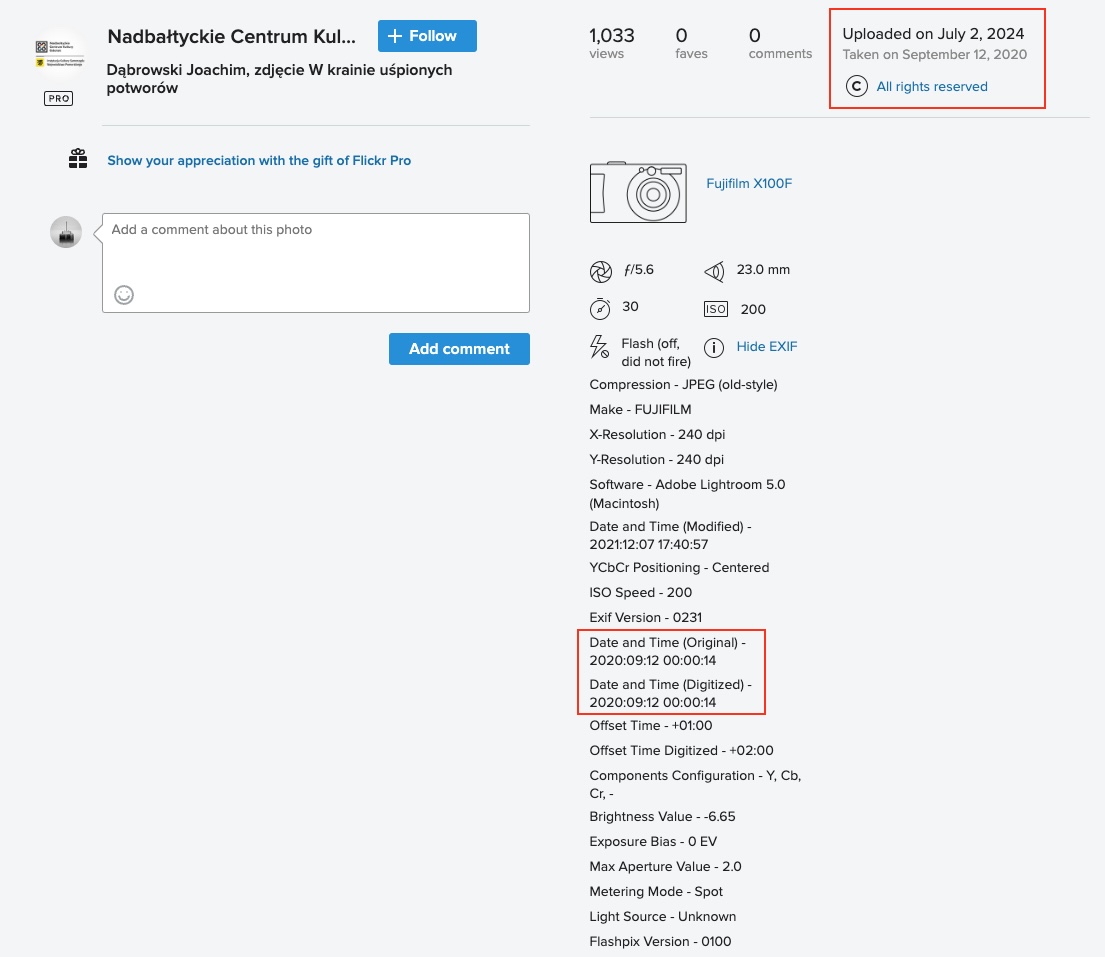Screen dimensions: 1105x957
Task: Open the emoji smiley picker
Action: click(124, 295)
